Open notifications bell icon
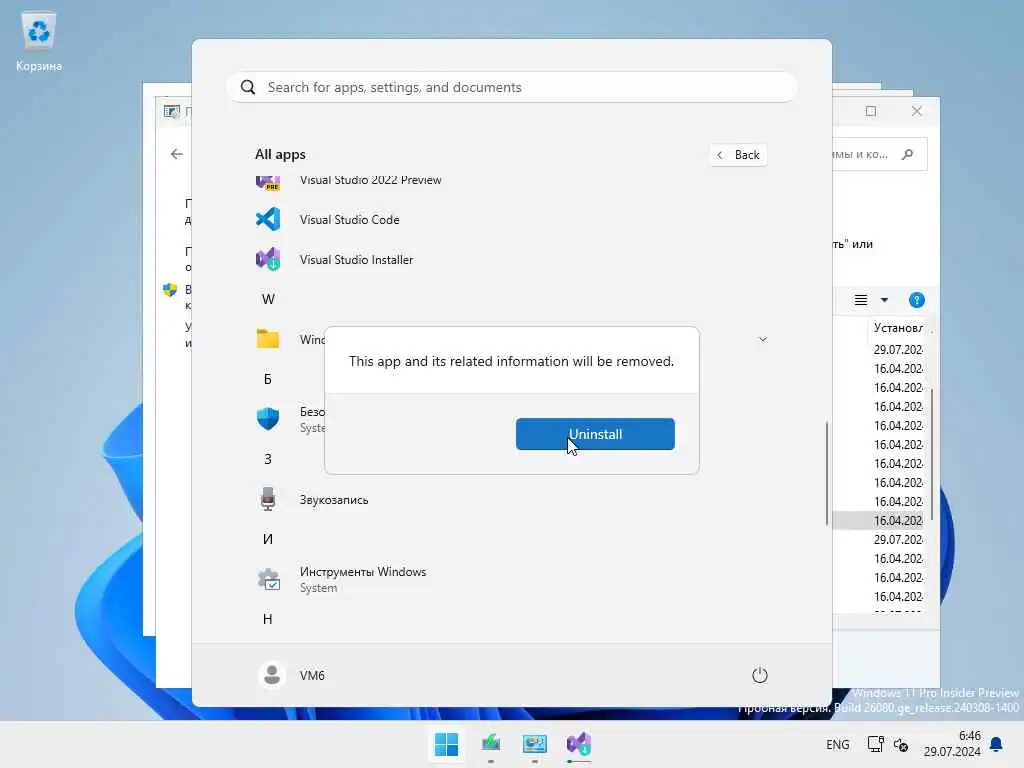The image size is (1024, 768). coord(997,744)
